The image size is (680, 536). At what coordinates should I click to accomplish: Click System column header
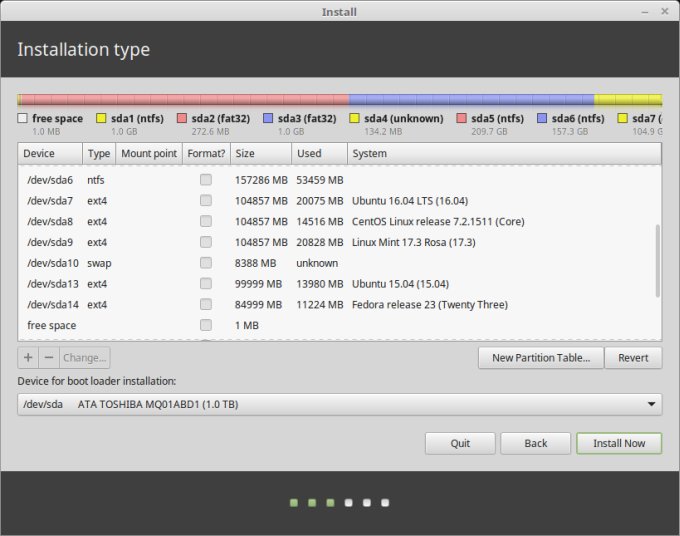(x=504, y=154)
